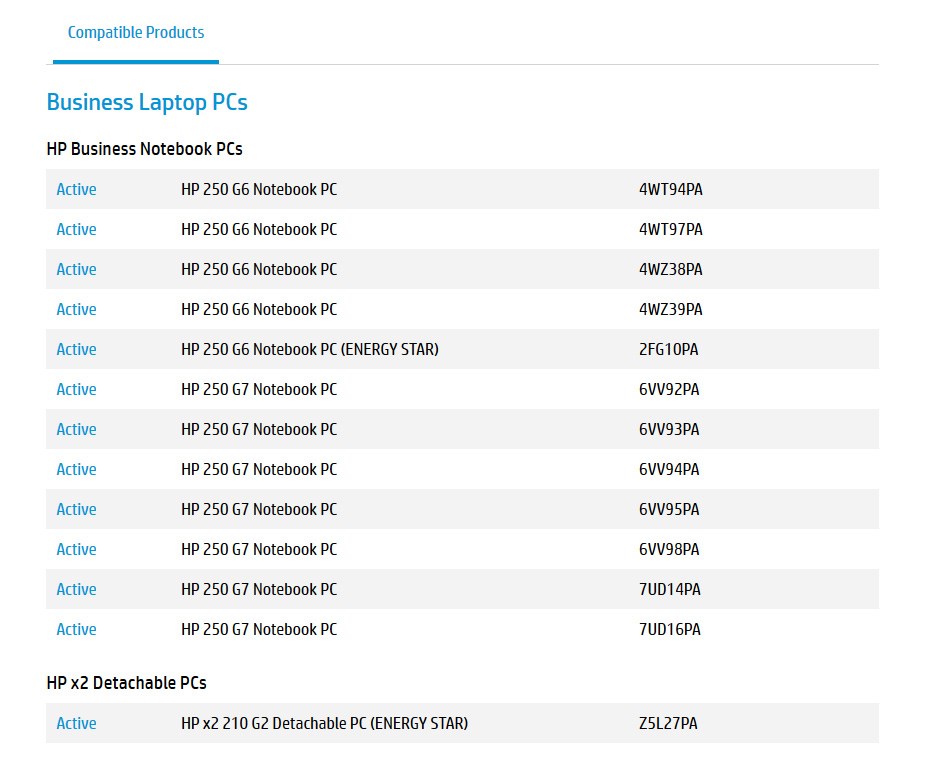The width and height of the screenshot is (925, 770).
Task: Click Active link for part 6VV98PA
Action: (76, 549)
